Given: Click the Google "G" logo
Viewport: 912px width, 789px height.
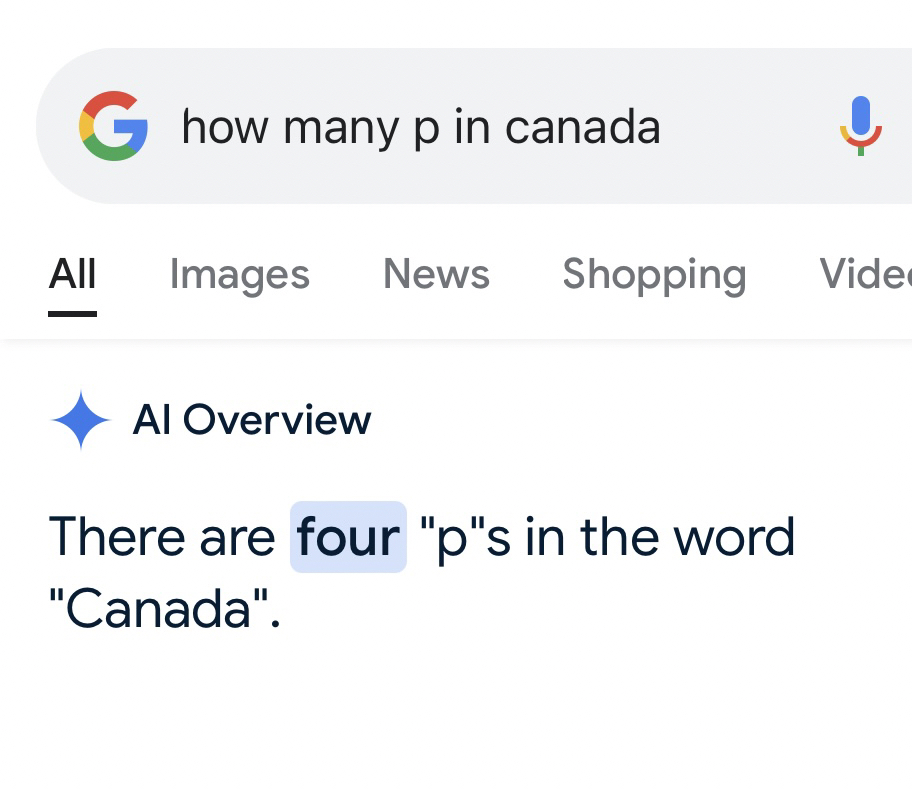Looking at the screenshot, I should [113, 126].
